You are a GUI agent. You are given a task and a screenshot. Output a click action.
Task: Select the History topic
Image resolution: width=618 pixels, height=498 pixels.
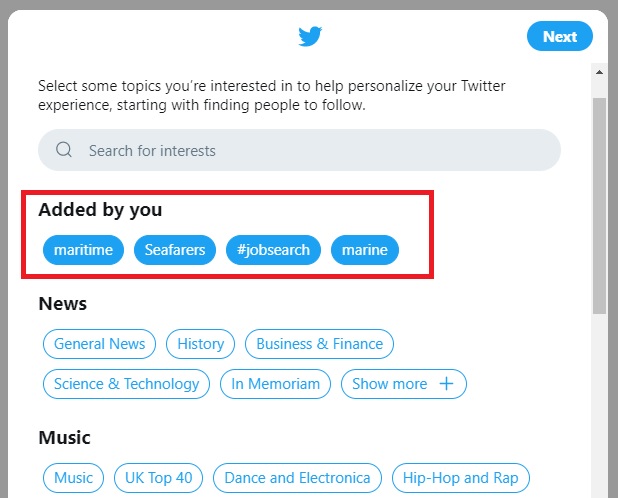pyautogui.click(x=200, y=344)
